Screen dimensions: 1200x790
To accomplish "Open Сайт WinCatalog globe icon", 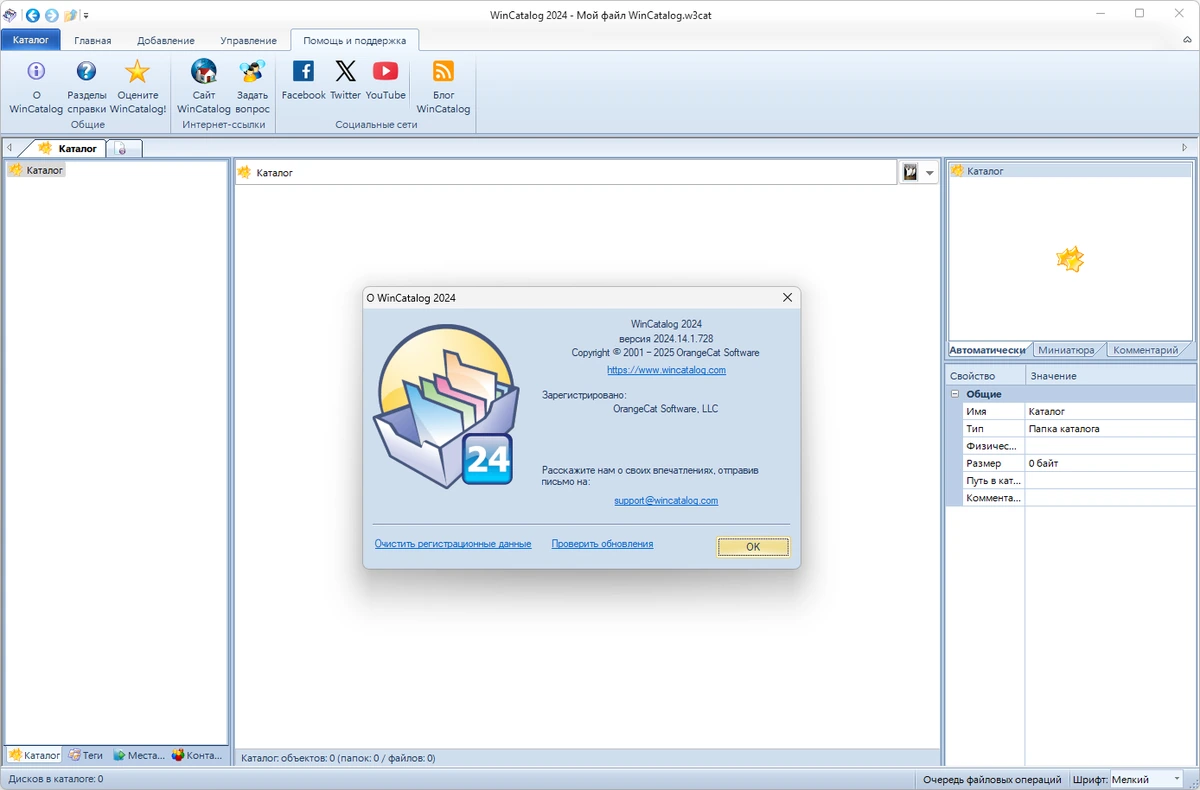I will (204, 71).
